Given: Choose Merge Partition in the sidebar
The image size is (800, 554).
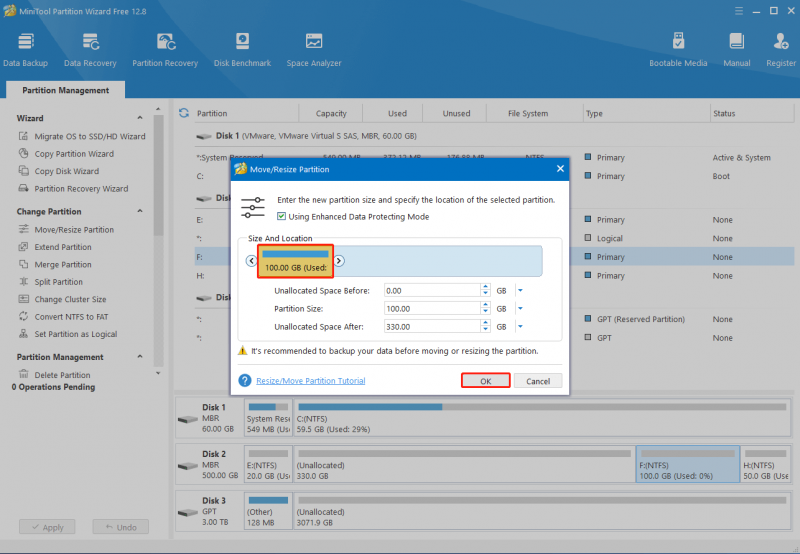Looking at the screenshot, I should tap(63, 264).
